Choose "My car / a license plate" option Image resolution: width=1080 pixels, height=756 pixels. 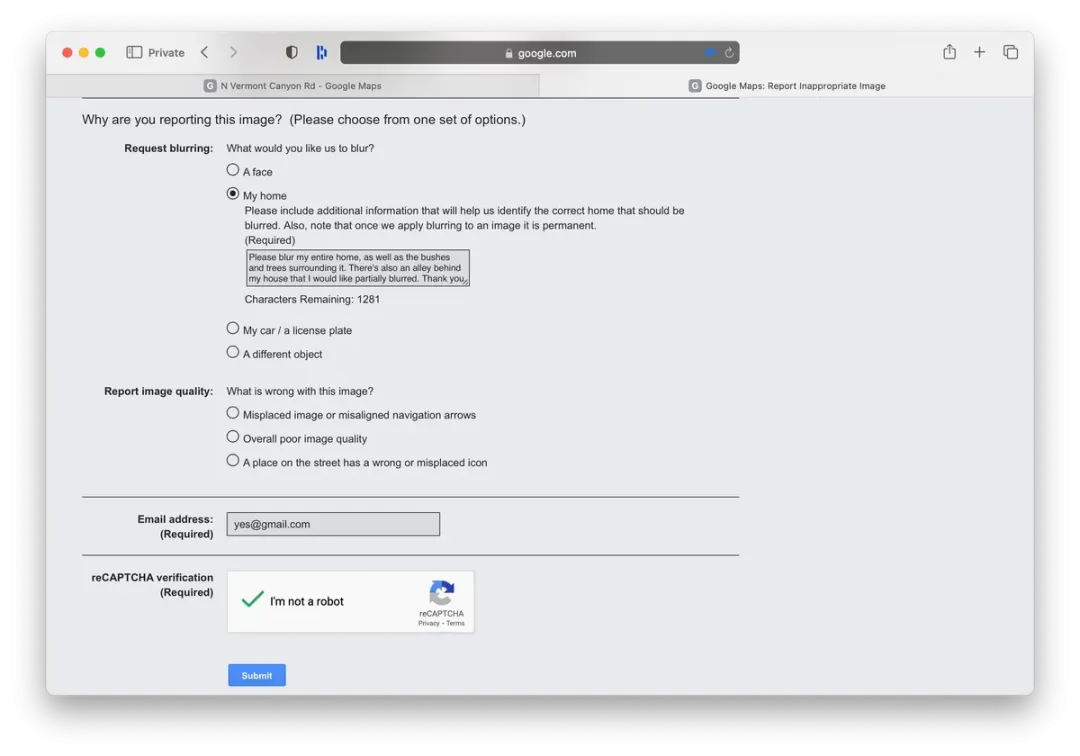point(233,328)
